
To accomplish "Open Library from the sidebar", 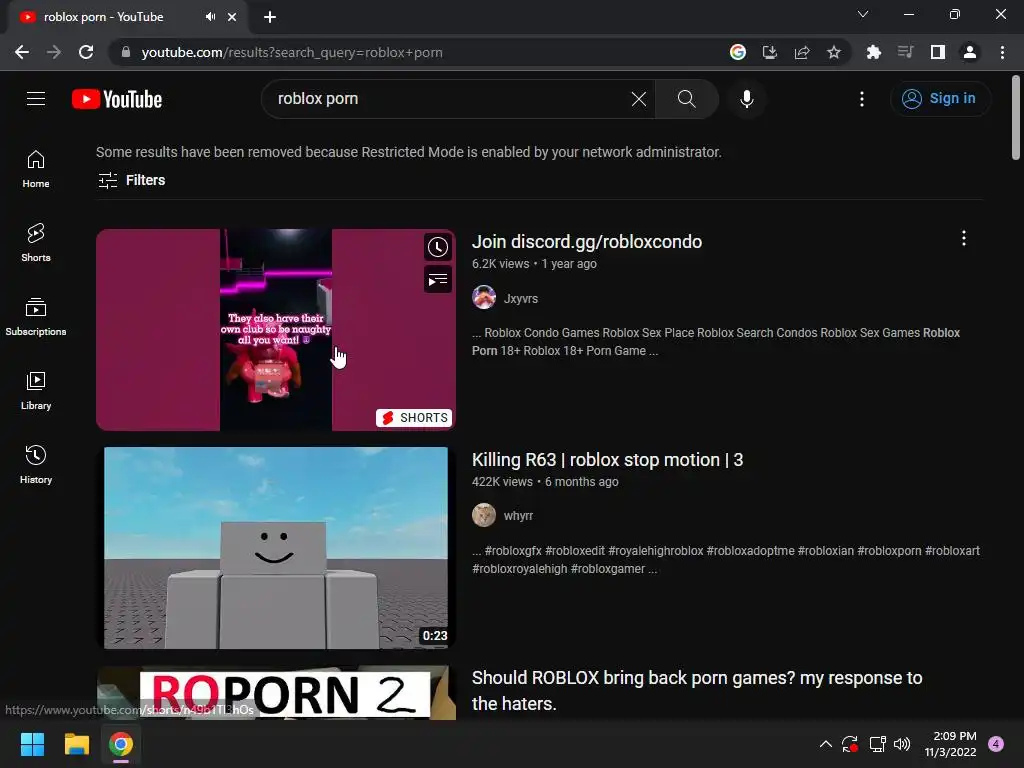I will tap(36, 391).
